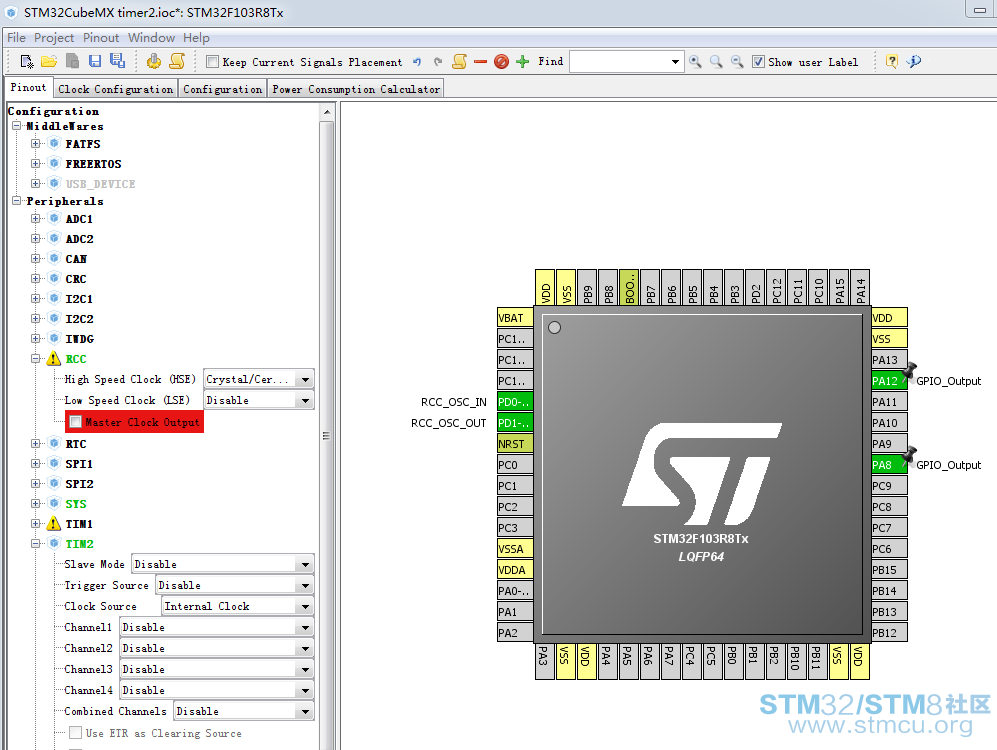Select SPI1 peripheral in tree
The image size is (997, 750).
(79, 464)
